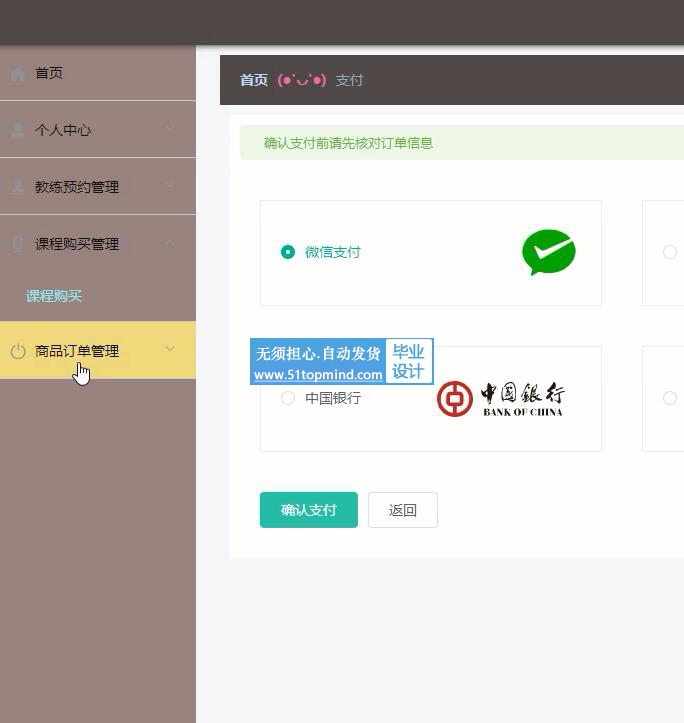Expand the 商品订单管理 chevron
The height and width of the screenshot is (723, 684).
(x=170, y=349)
